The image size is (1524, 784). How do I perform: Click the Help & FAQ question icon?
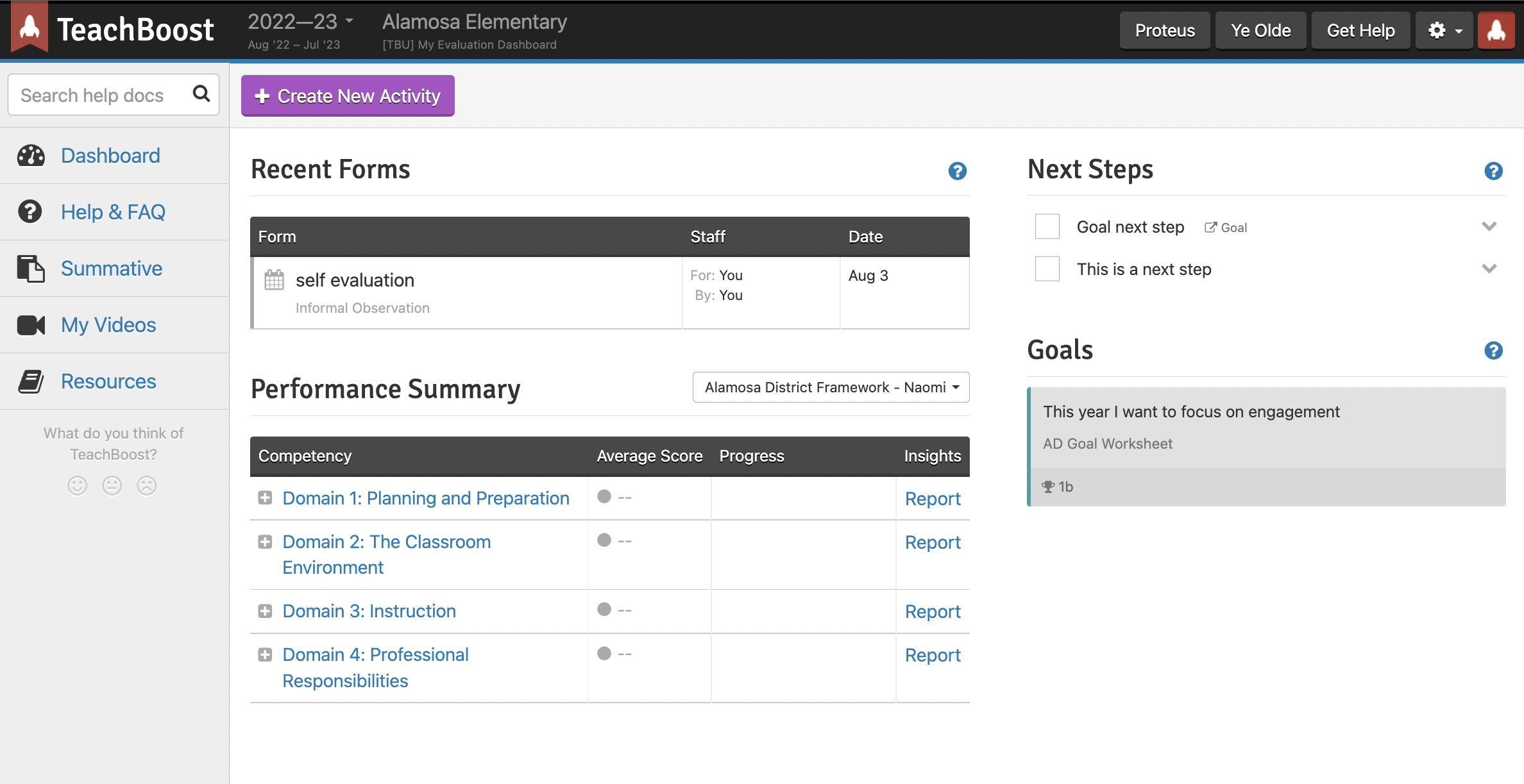click(x=30, y=212)
